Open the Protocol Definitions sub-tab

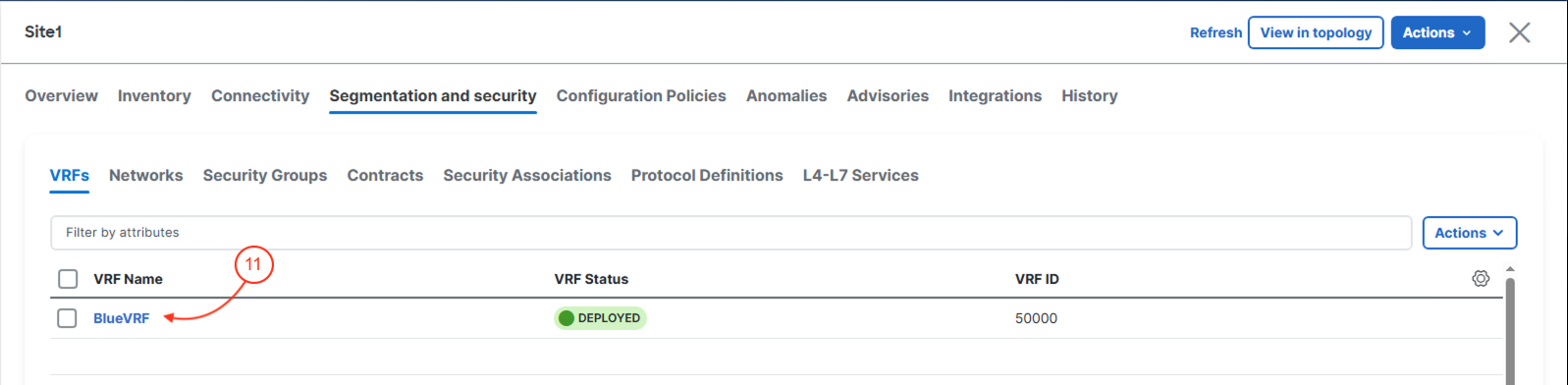[x=707, y=175]
